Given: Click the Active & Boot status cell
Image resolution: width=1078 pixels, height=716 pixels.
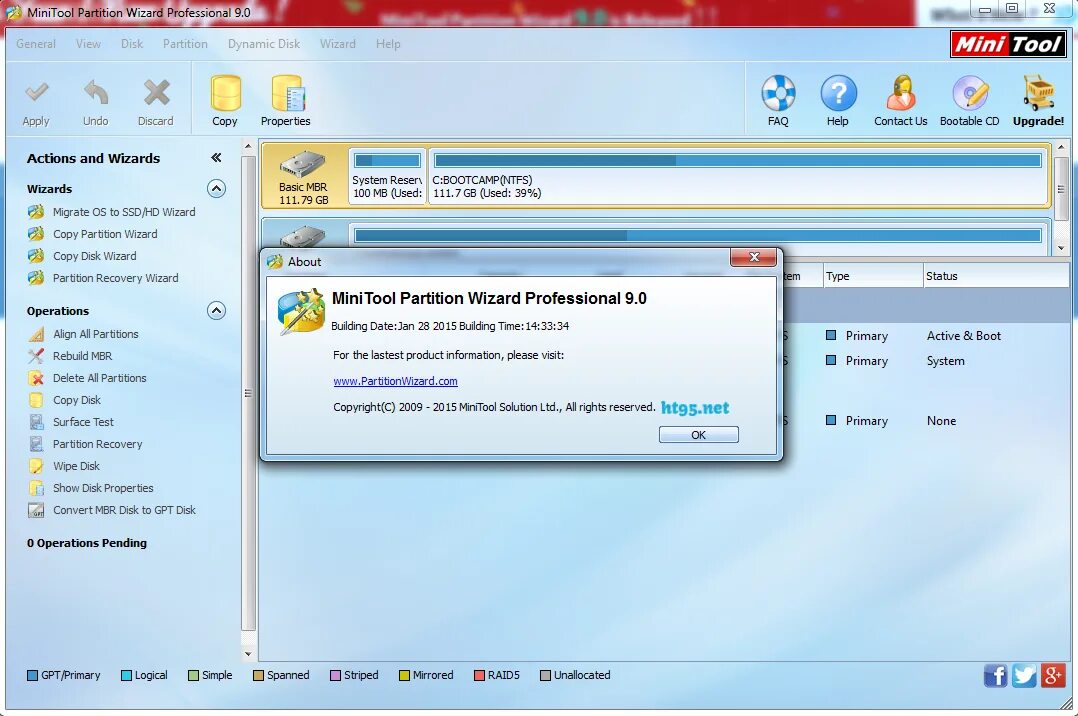Looking at the screenshot, I should (x=964, y=336).
